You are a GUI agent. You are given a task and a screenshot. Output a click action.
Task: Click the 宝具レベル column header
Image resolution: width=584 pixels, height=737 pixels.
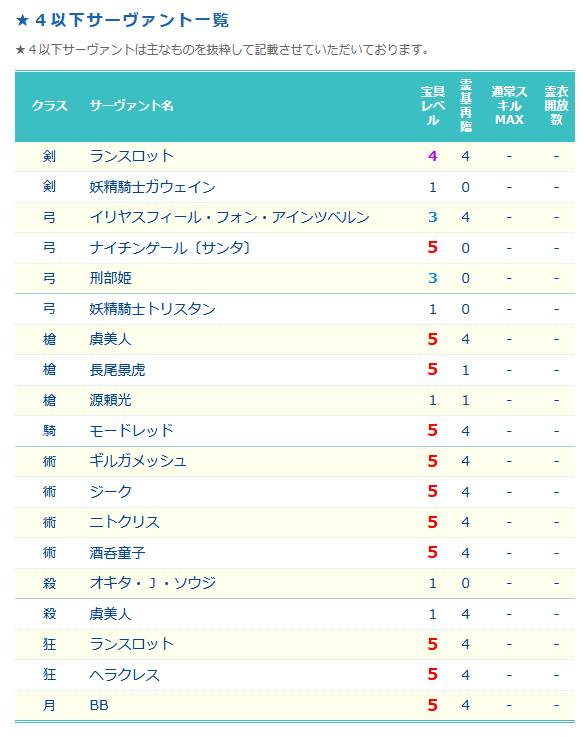433,106
